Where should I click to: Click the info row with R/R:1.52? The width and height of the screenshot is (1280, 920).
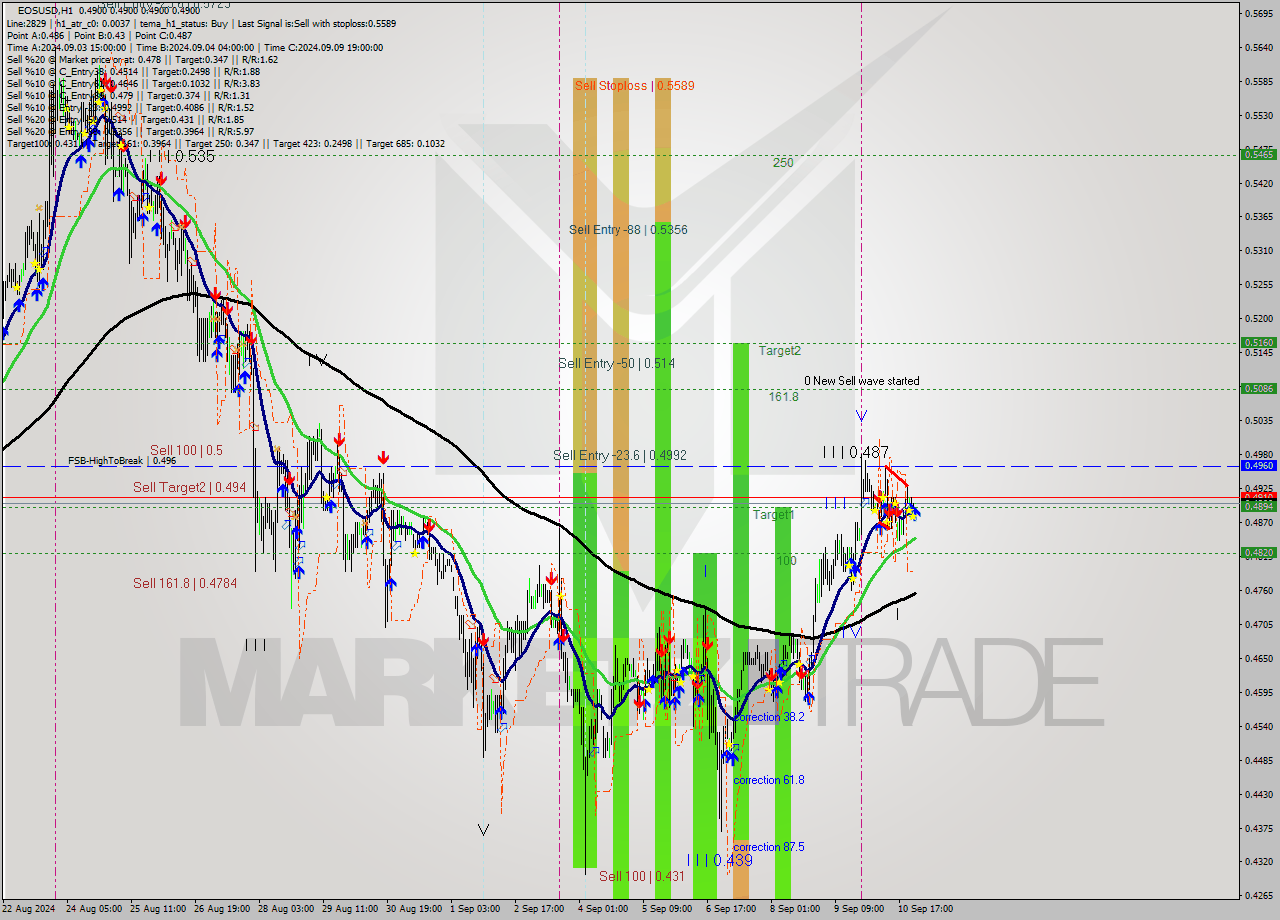click(130, 107)
